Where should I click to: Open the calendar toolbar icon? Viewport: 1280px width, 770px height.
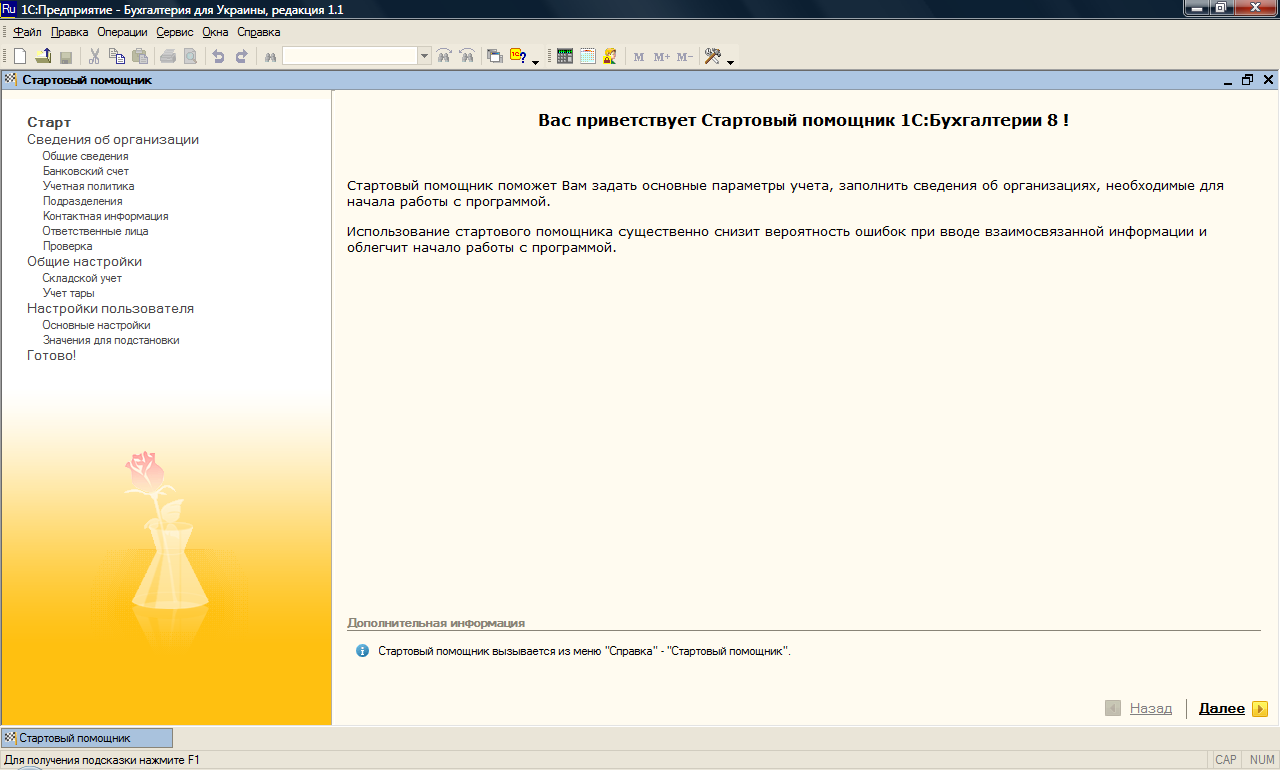coord(588,56)
